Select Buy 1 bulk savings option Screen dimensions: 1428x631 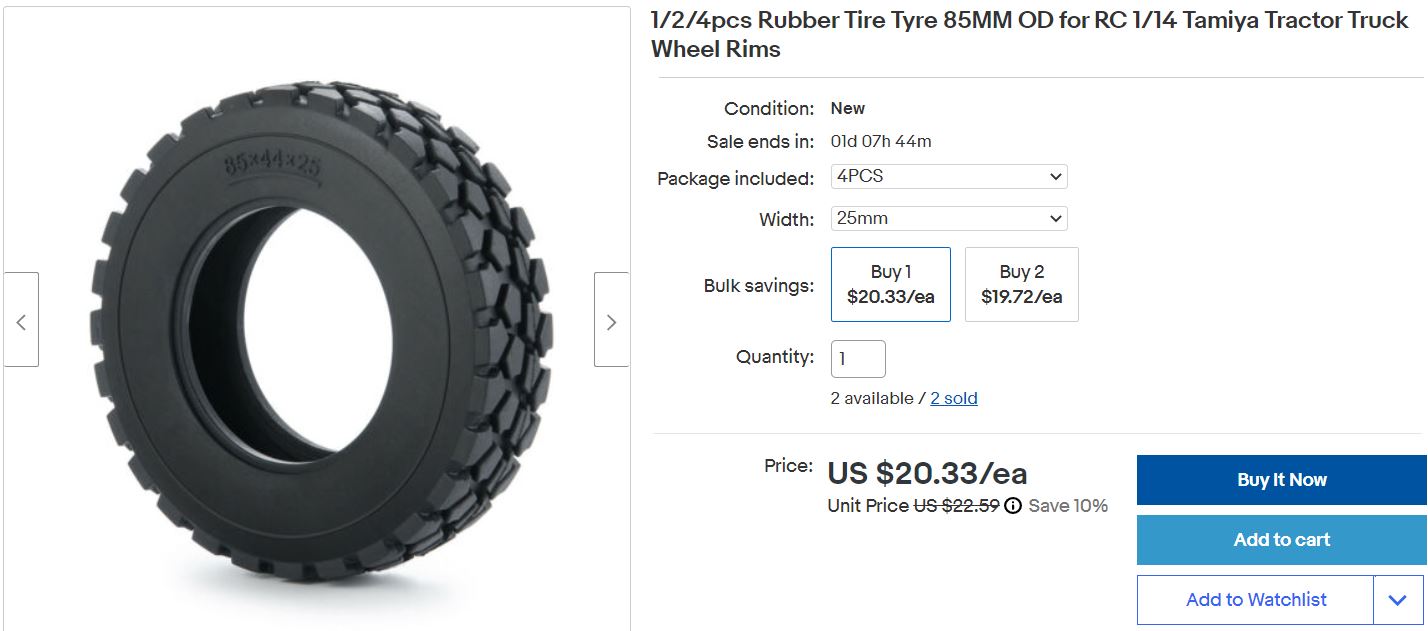(x=890, y=284)
